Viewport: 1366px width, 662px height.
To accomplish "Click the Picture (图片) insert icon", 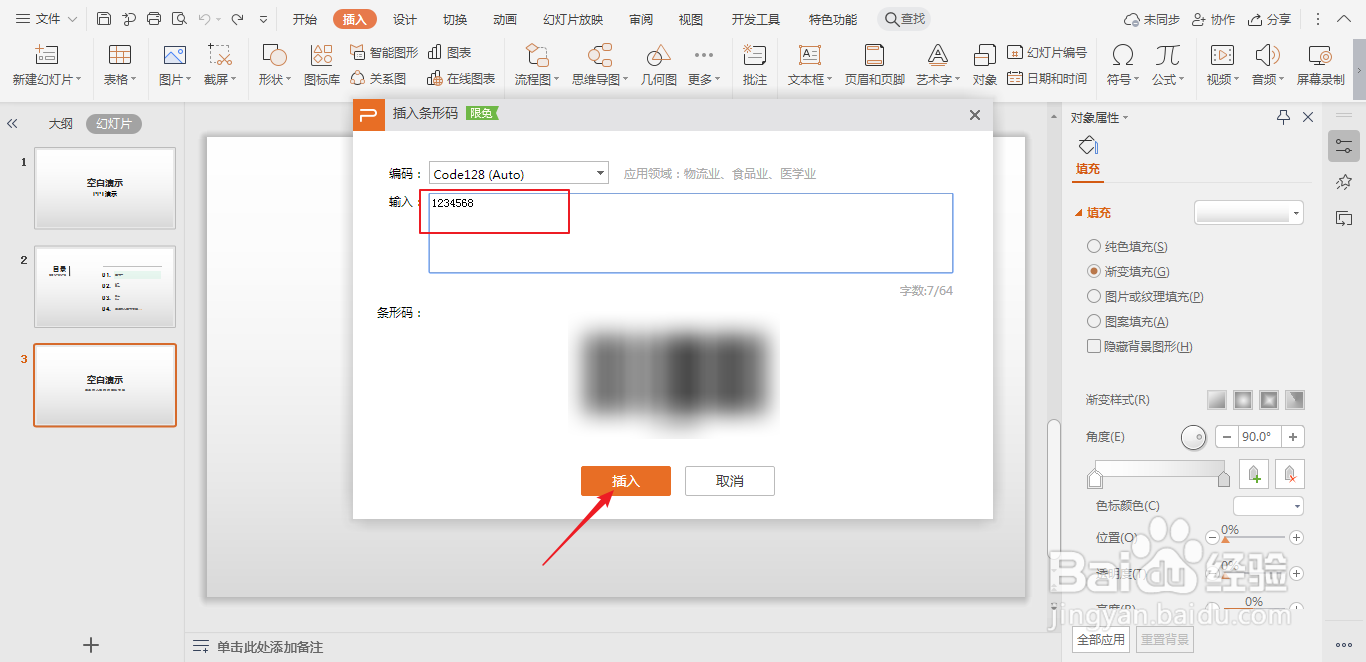I will [x=174, y=56].
